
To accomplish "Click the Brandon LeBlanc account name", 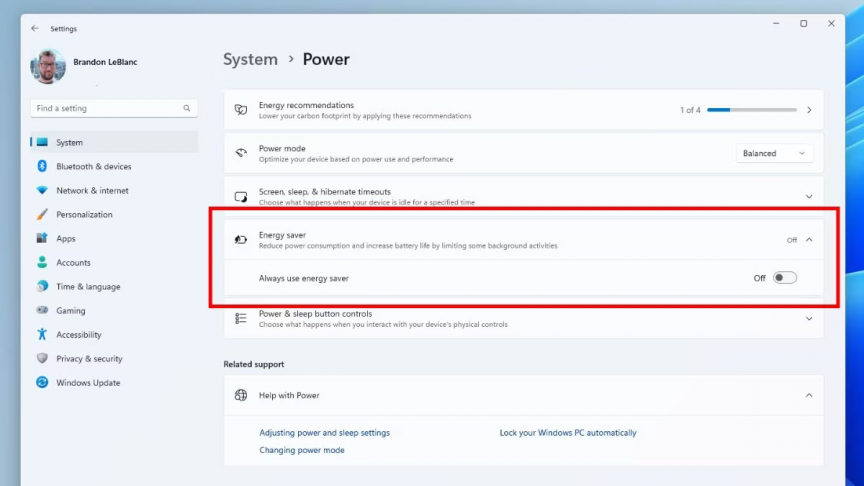I will click(x=105, y=62).
